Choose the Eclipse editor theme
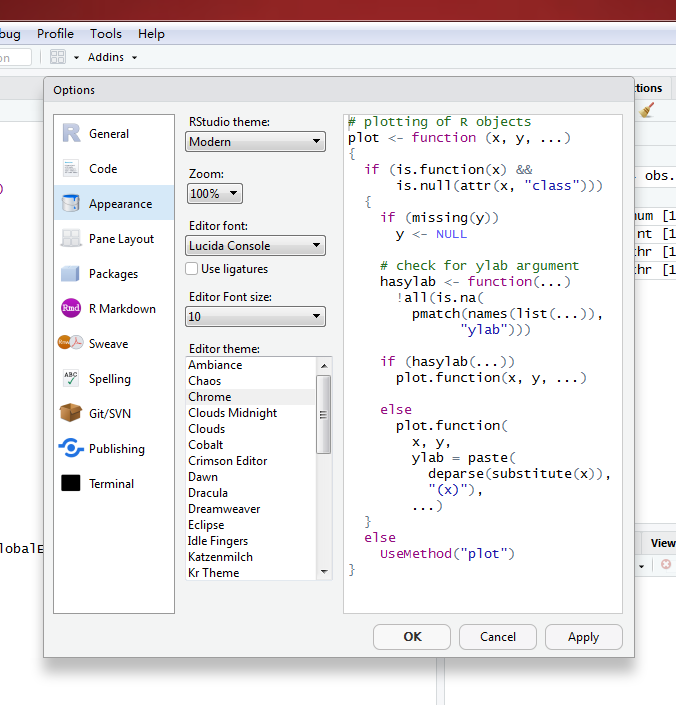 251,525
